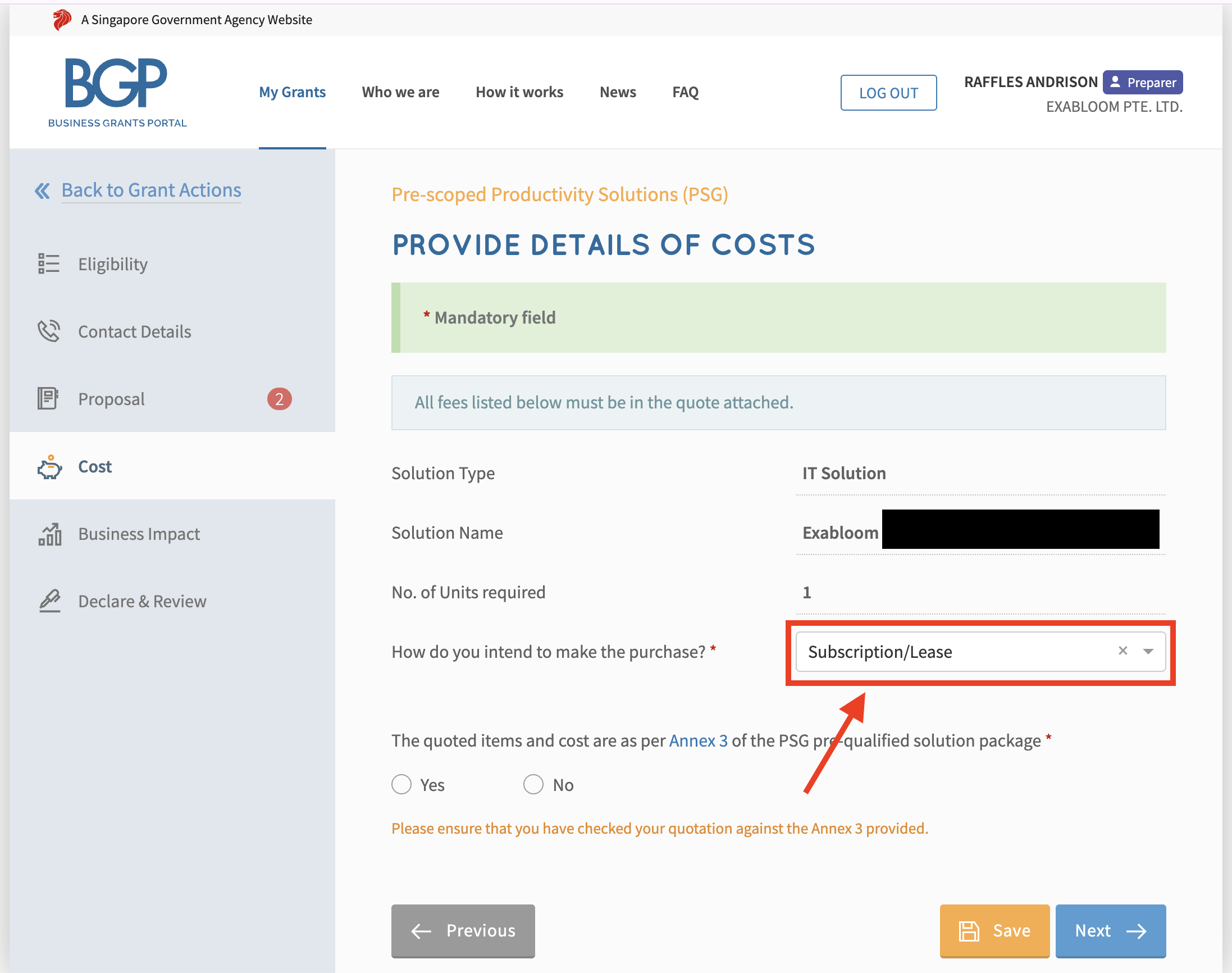The image size is (1232, 973).
Task: Open the FAQ menu item
Action: [x=686, y=92]
